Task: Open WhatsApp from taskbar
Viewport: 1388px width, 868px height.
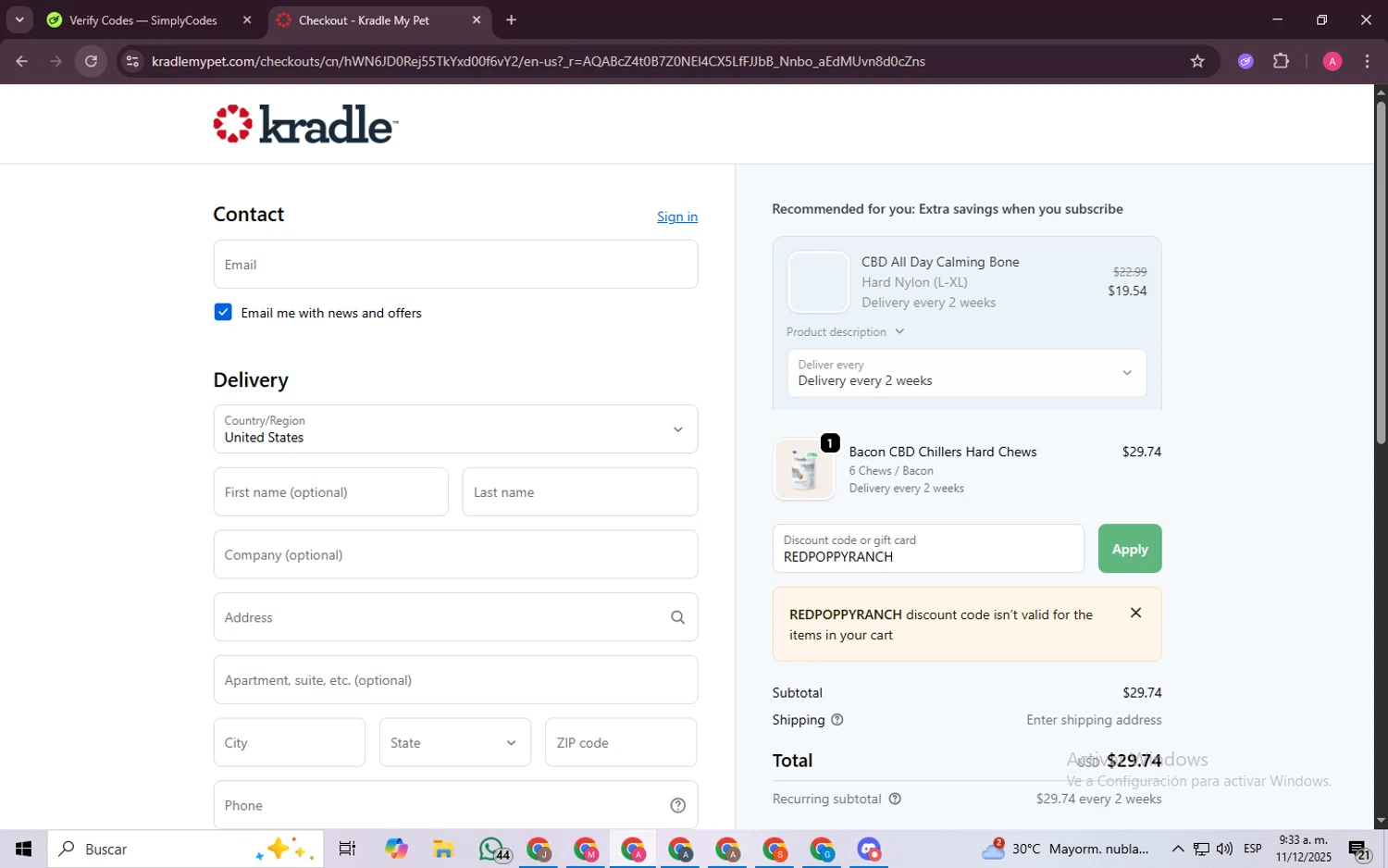Action: [x=493, y=849]
